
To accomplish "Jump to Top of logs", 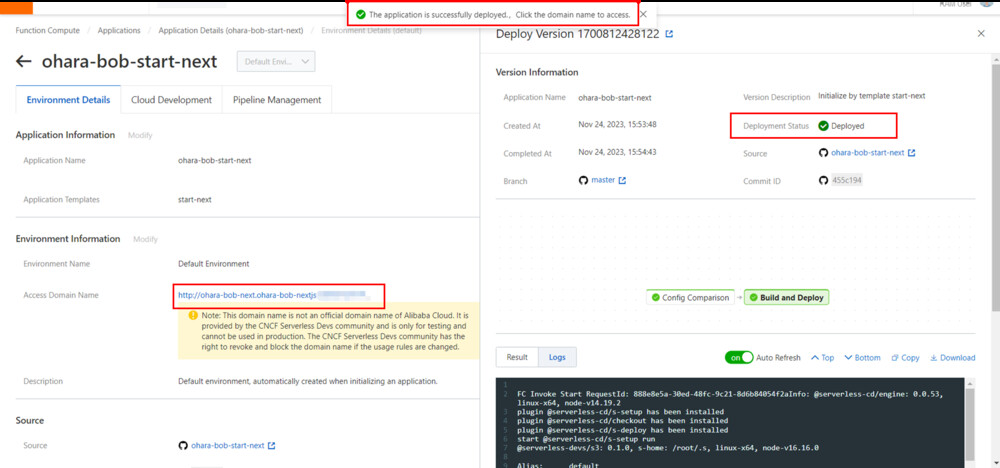I will [x=823, y=358].
